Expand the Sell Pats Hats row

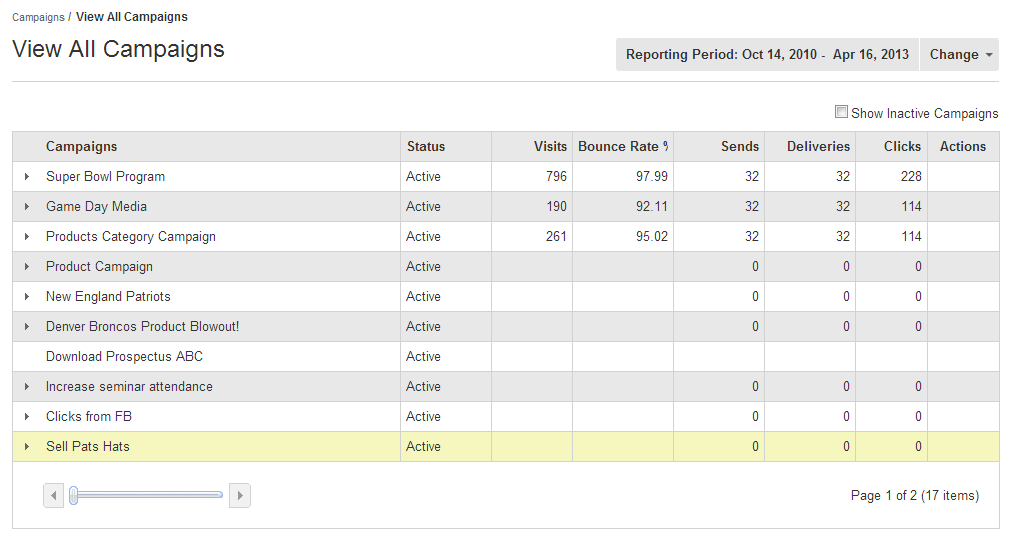coord(27,446)
